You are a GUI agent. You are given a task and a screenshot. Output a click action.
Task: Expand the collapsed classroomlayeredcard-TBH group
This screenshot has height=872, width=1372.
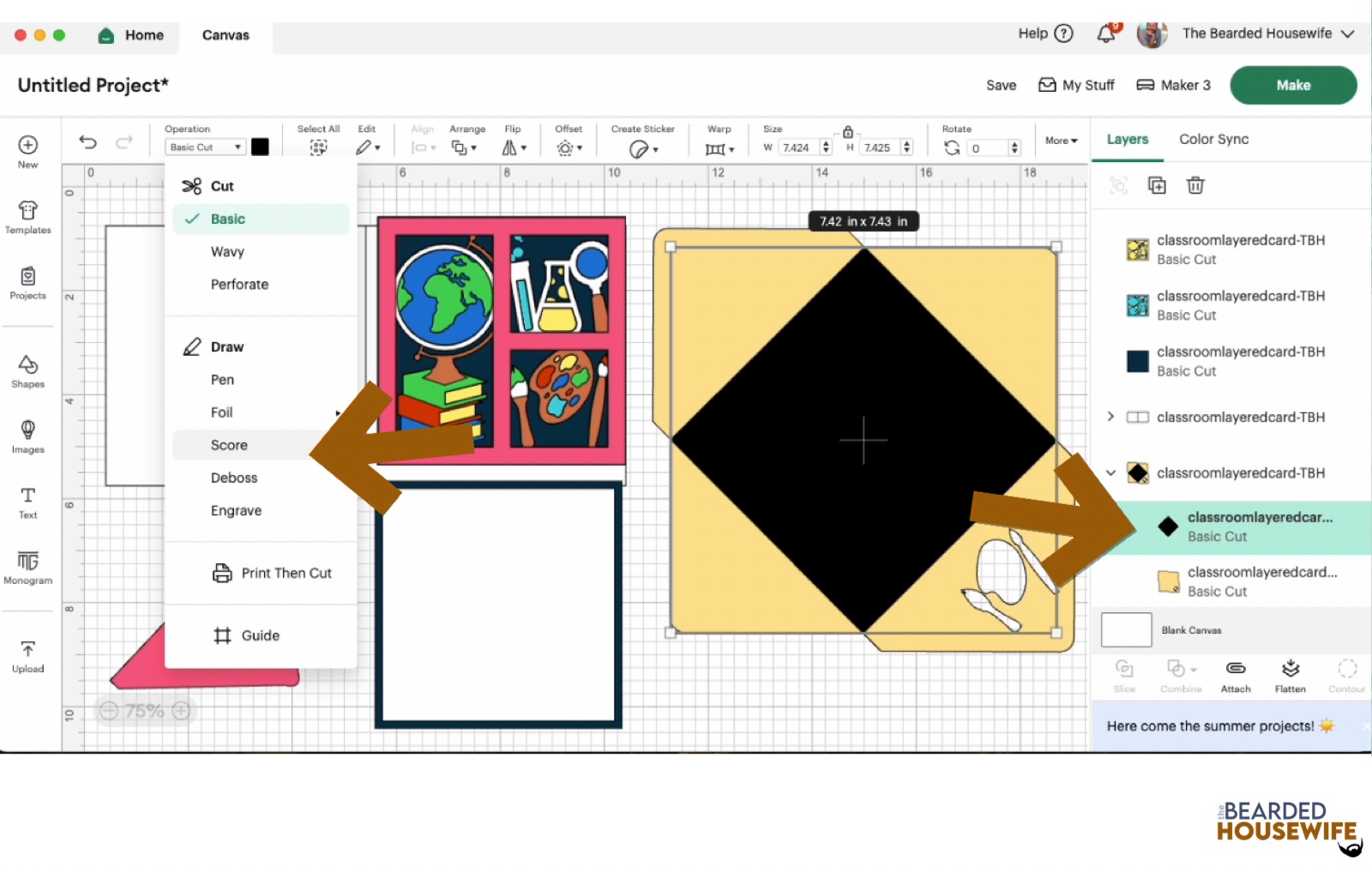[x=1110, y=417]
